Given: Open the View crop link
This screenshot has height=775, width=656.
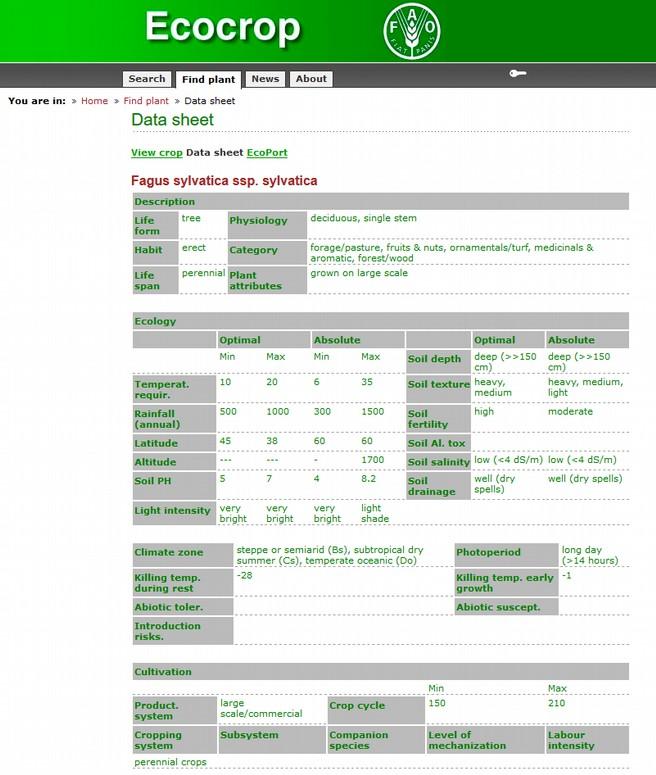Looking at the screenshot, I should [x=157, y=153].
